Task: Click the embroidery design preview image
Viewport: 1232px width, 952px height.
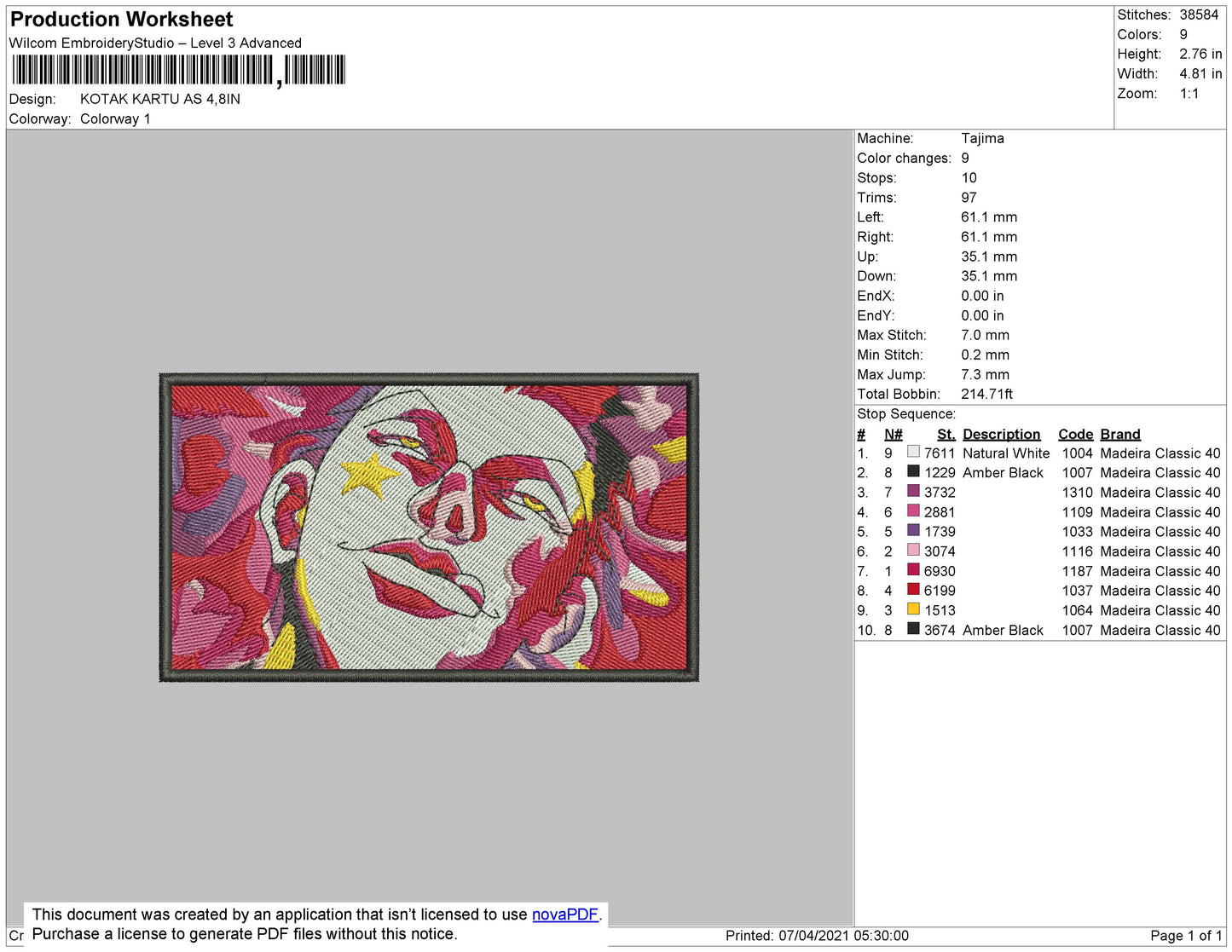Action: pyautogui.click(x=429, y=527)
